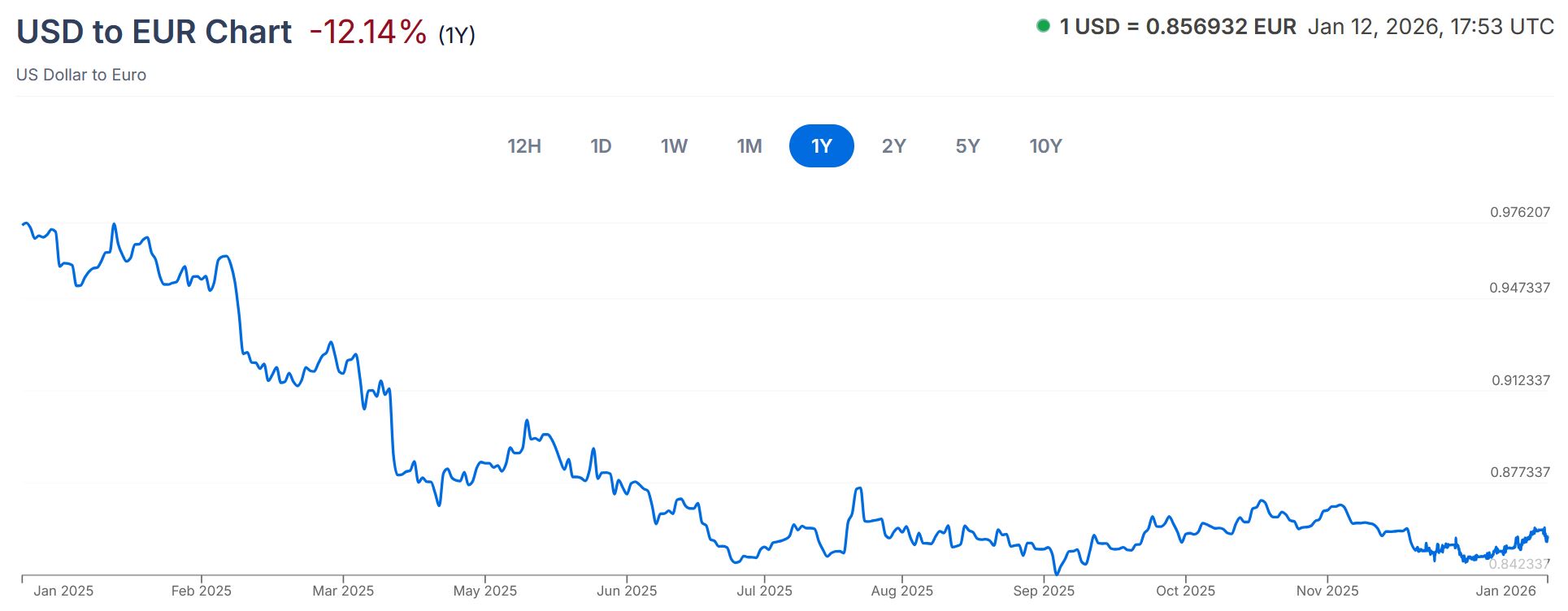Open the 10Y chart range

pyautogui.click(x=1045, y=146)
